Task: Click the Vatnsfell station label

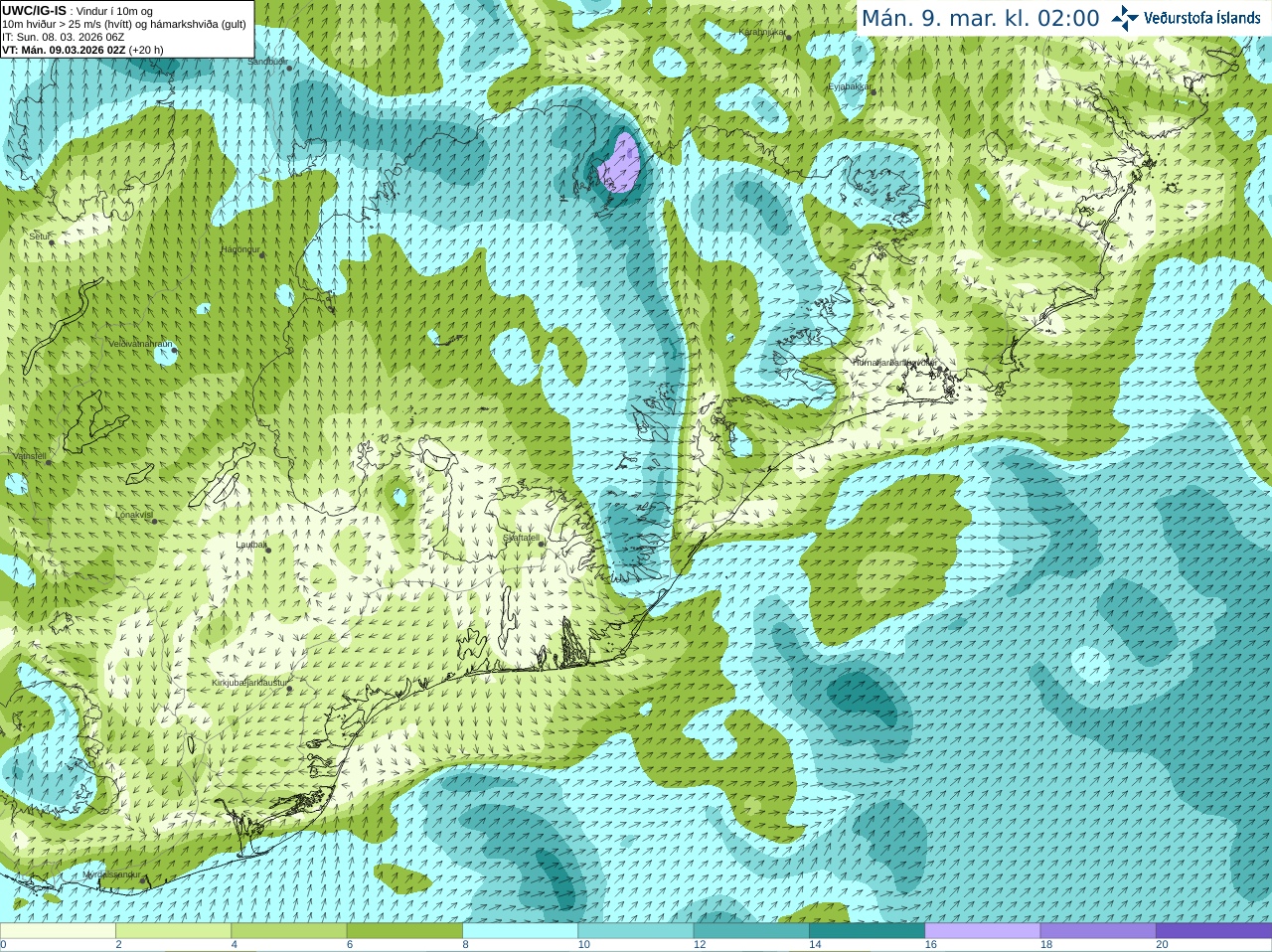Action: [x=29, y=456]
